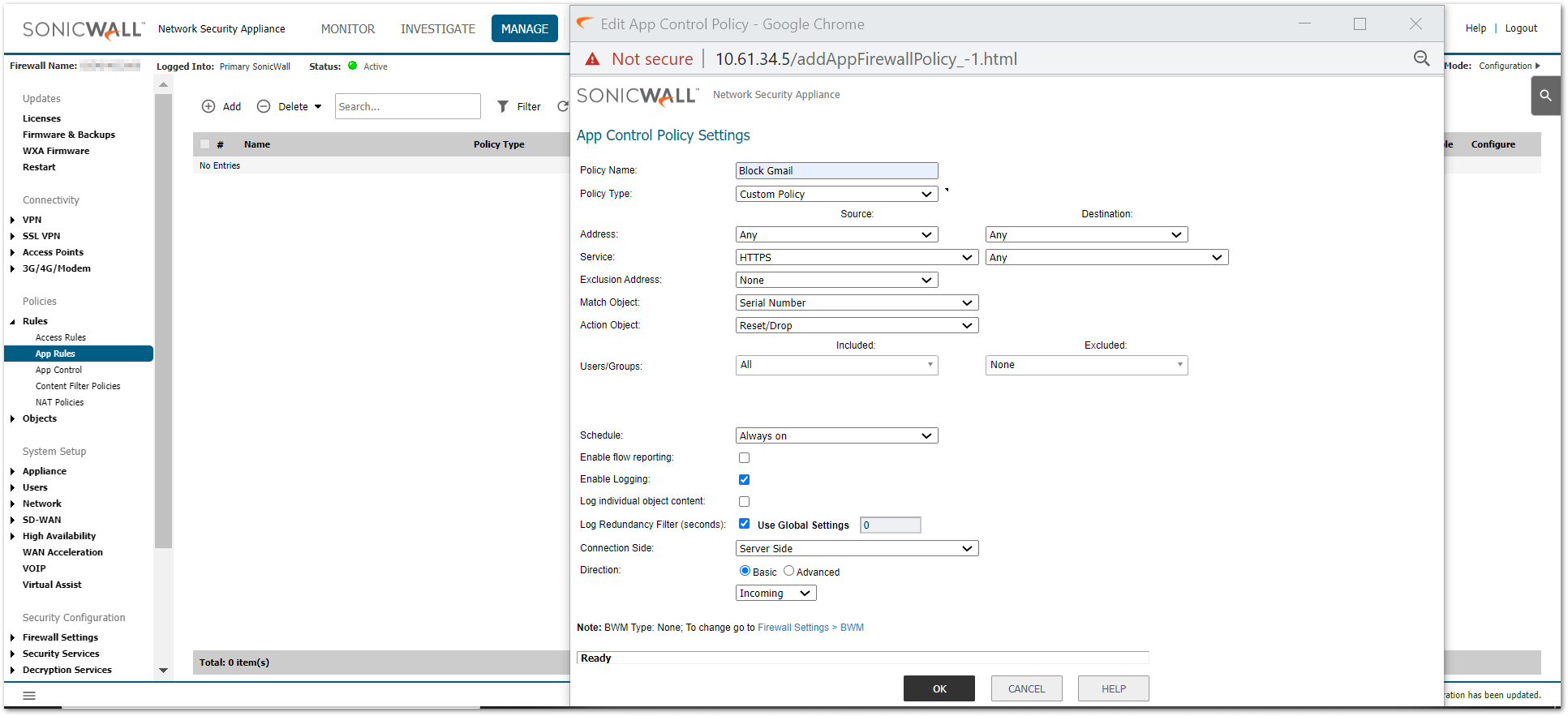Check Log individual object content checkbox
The height and width of the screenshot is (716, 1568).
[x=744, y=501]
